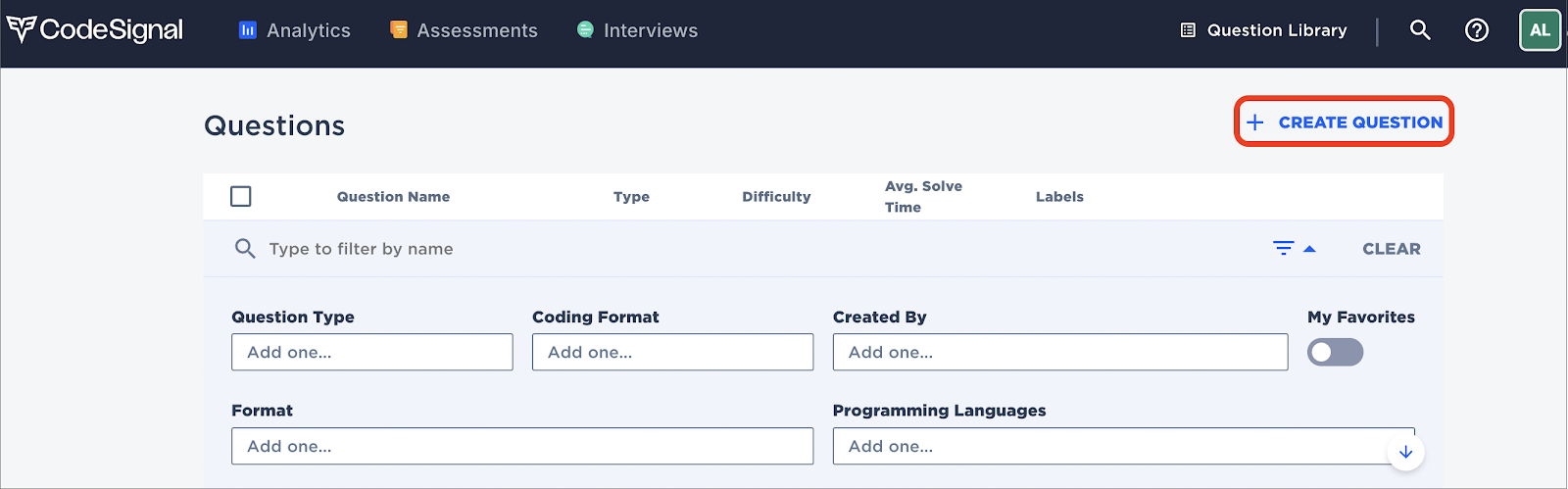The height and width of the screenshot is (489, 1568).
Task: Open the Coding Format dropdown
Action: [x=672, y=352]
